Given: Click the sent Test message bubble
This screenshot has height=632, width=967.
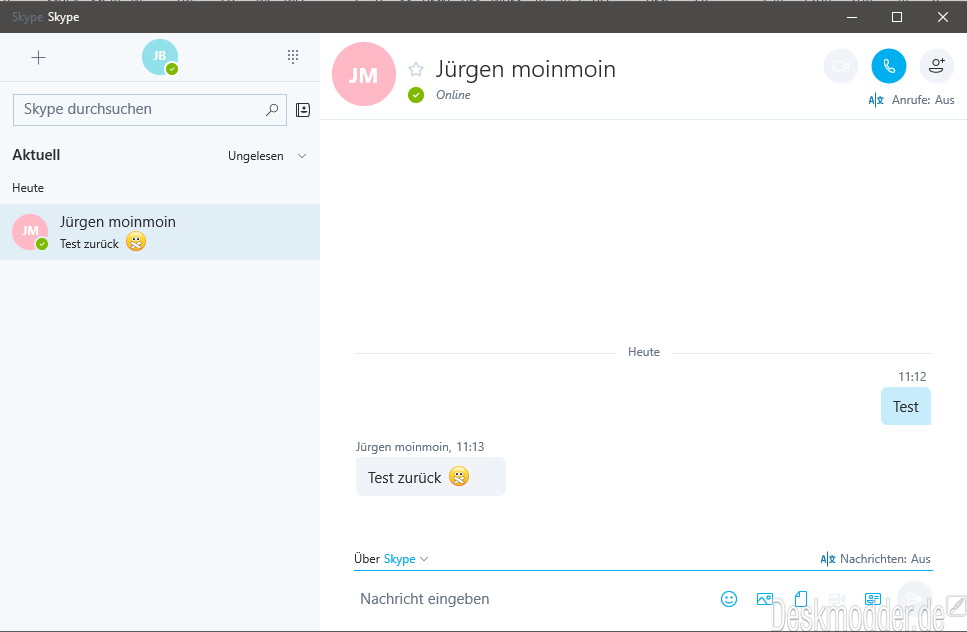Looking at the screenshot, I should [x=905, y=406].
